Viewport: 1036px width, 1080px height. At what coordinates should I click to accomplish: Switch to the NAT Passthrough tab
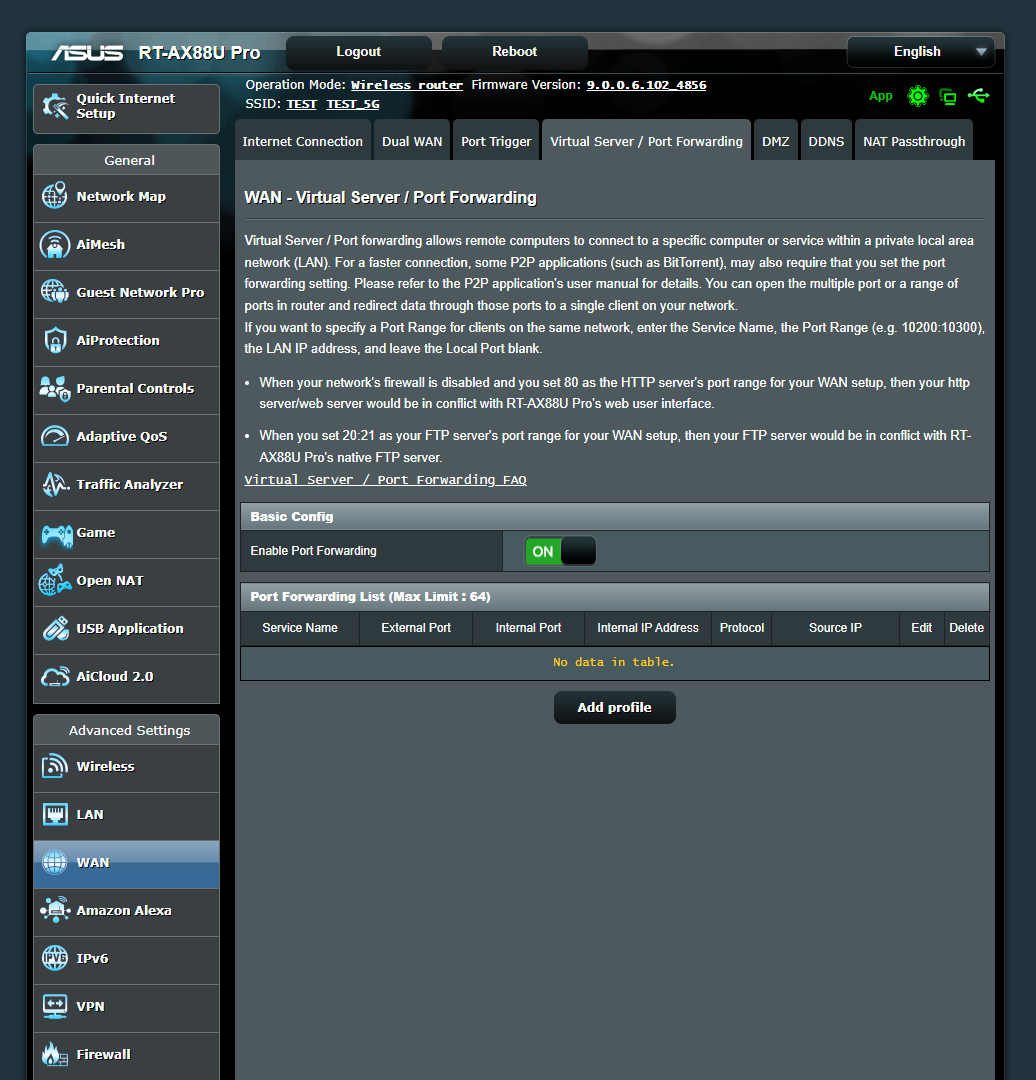click(914, 141)
